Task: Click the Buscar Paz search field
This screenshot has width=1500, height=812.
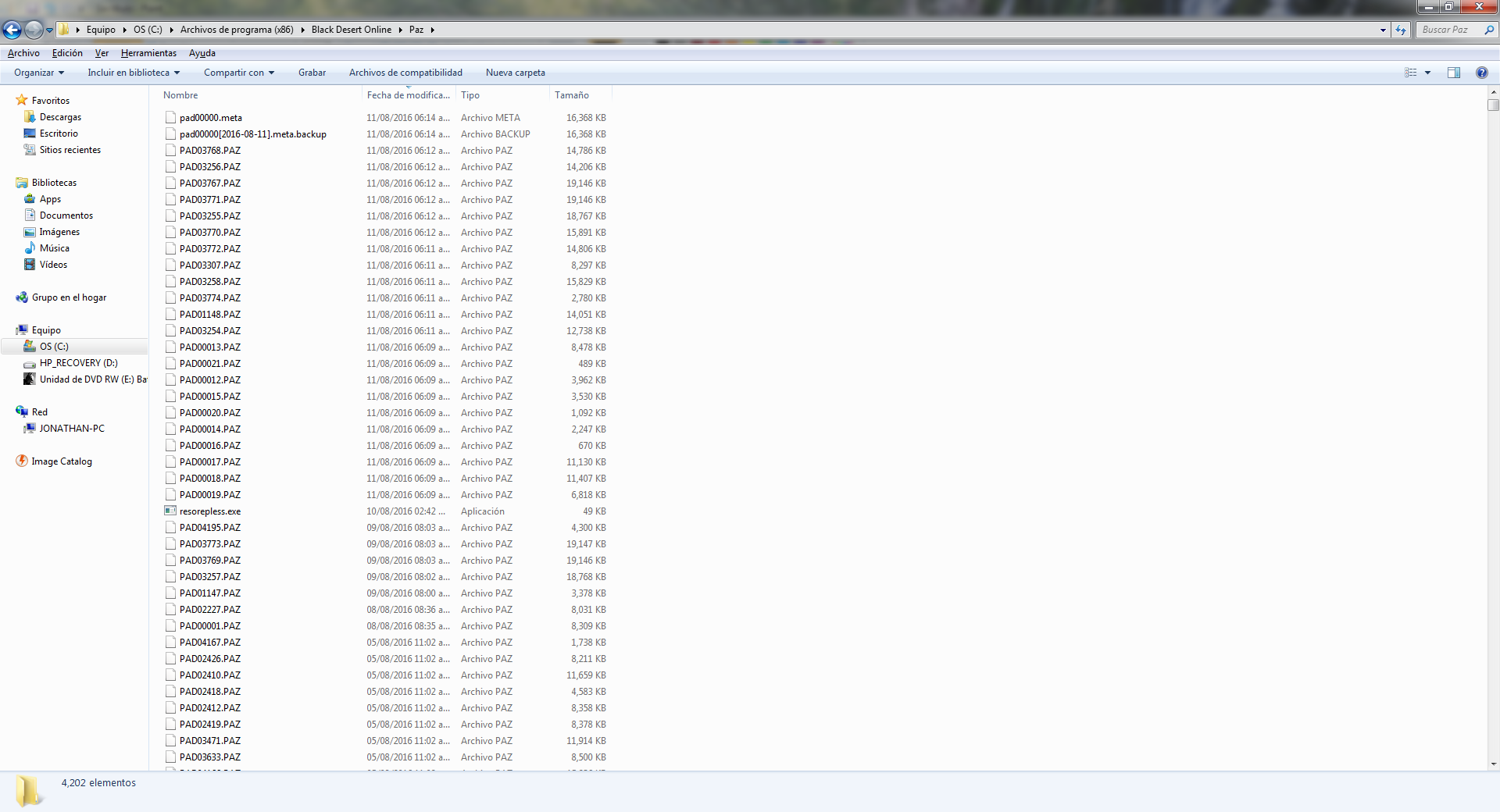Action: [1448, 30]
